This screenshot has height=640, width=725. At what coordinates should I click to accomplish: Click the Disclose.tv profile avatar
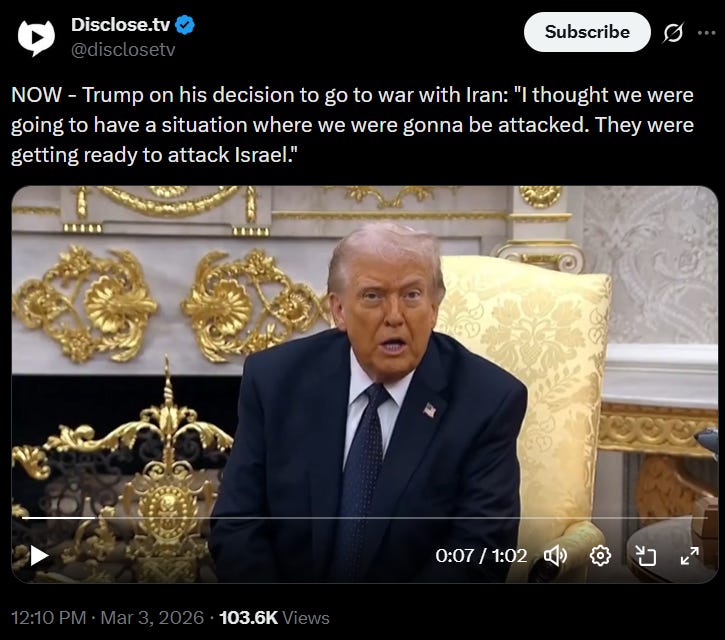[x=36, y=37]
